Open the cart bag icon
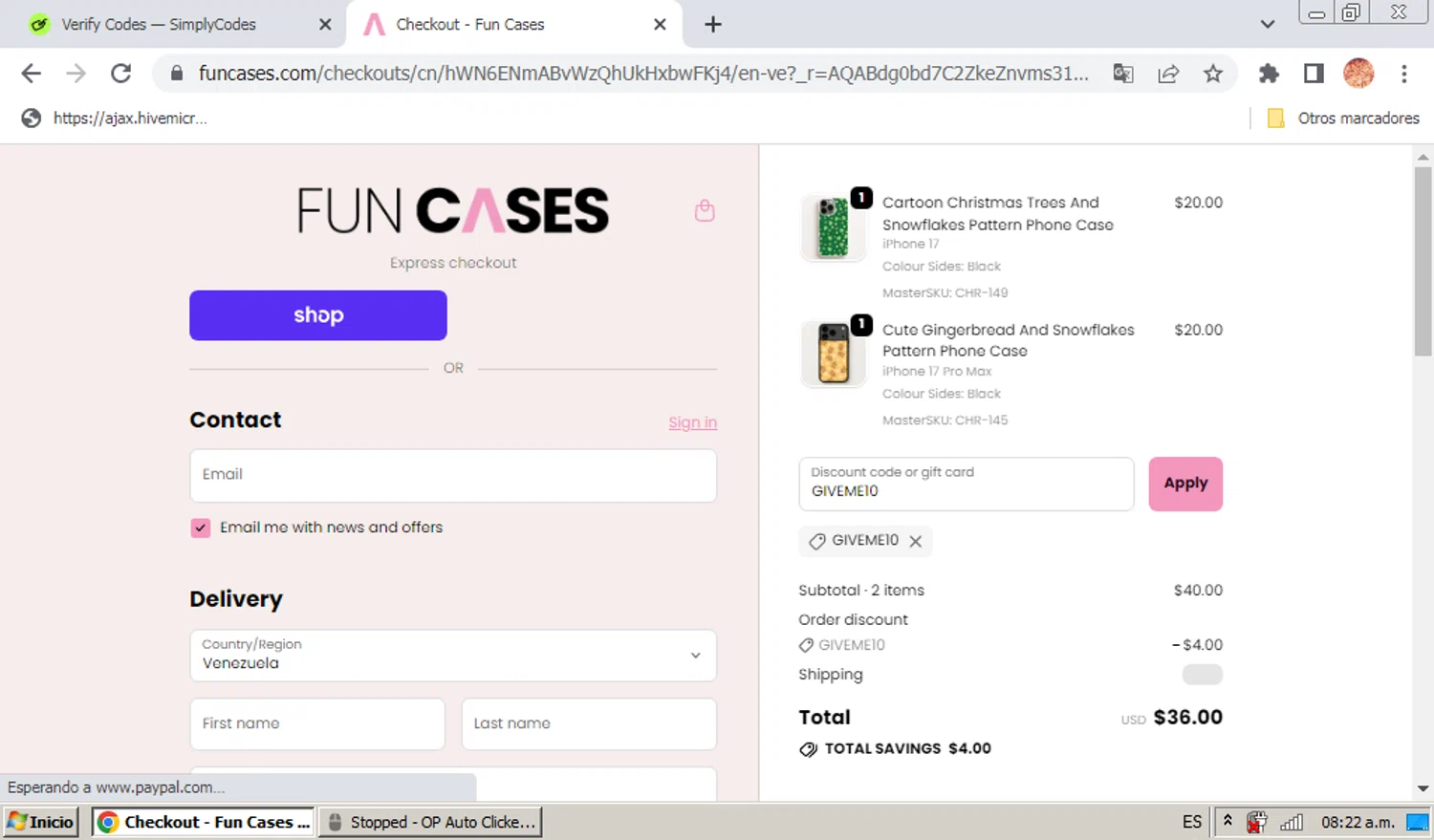This screenshot has width=1434, height=840. click(x=705, y=210)
